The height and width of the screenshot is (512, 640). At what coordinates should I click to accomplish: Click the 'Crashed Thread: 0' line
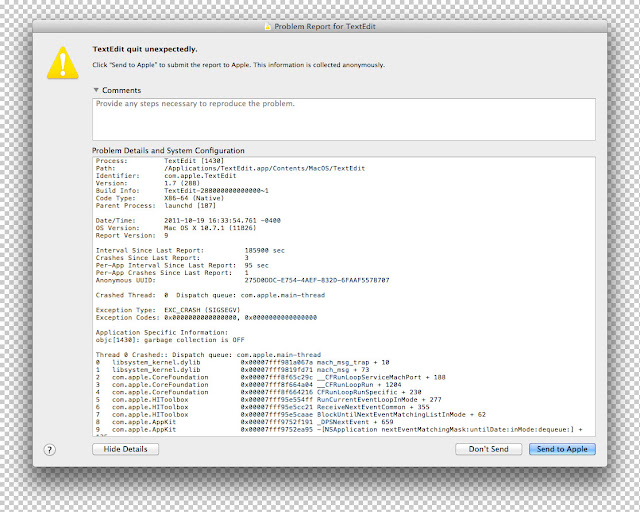(x=210, y=295)
